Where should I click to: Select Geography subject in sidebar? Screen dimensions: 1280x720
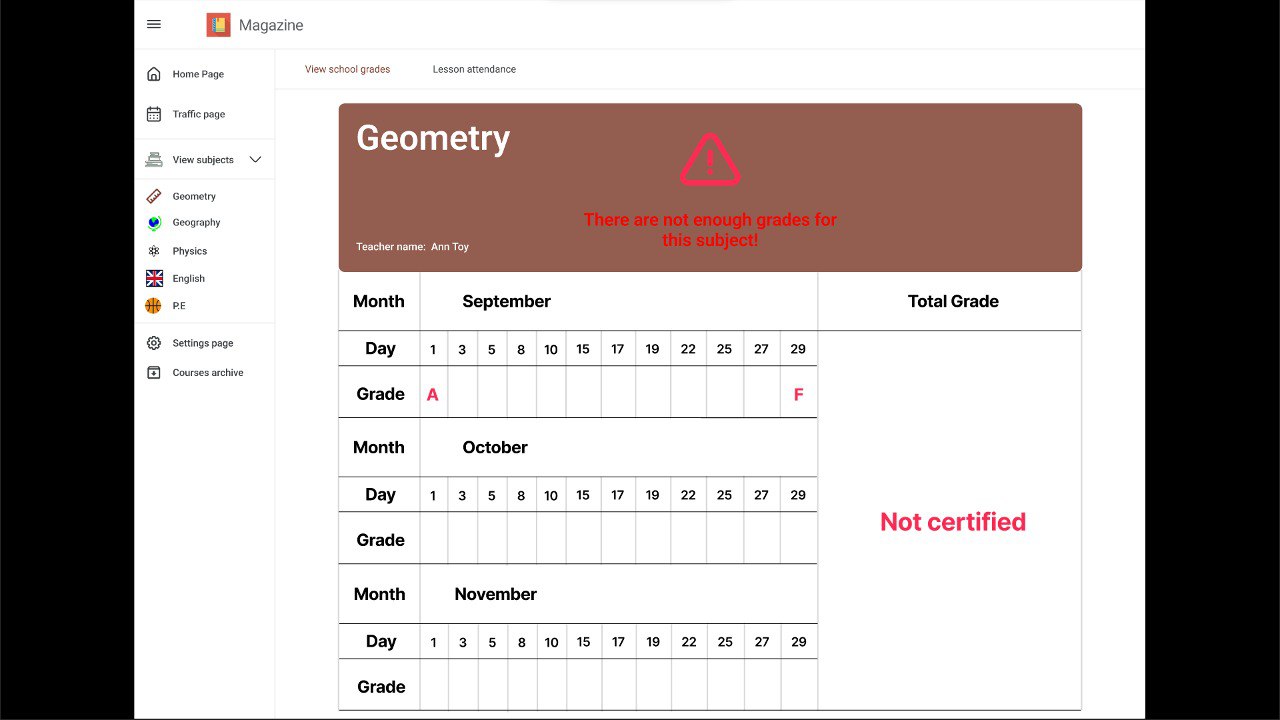[196, 223]
